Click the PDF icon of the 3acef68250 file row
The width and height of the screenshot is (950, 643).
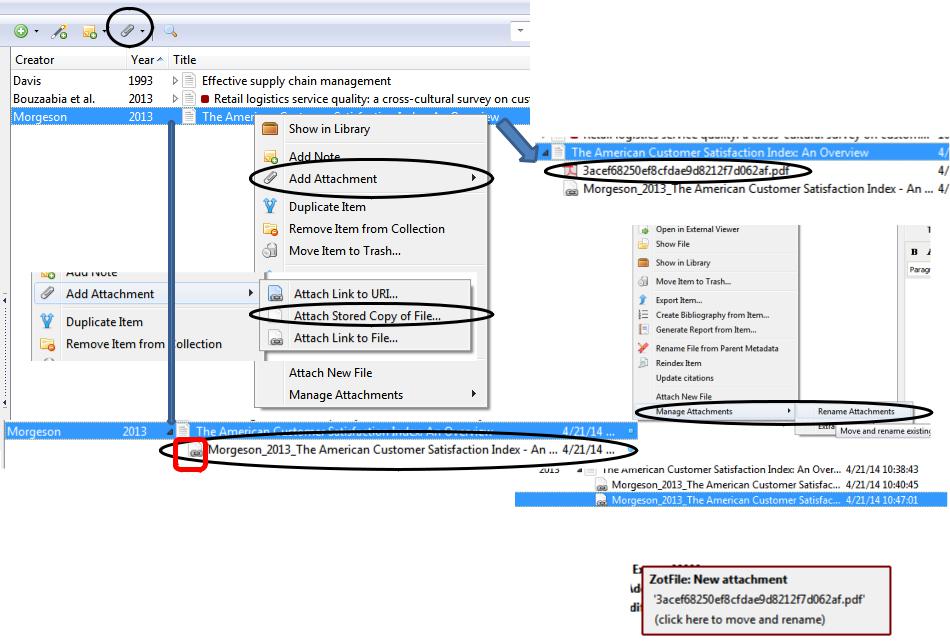tap(571, 170)
